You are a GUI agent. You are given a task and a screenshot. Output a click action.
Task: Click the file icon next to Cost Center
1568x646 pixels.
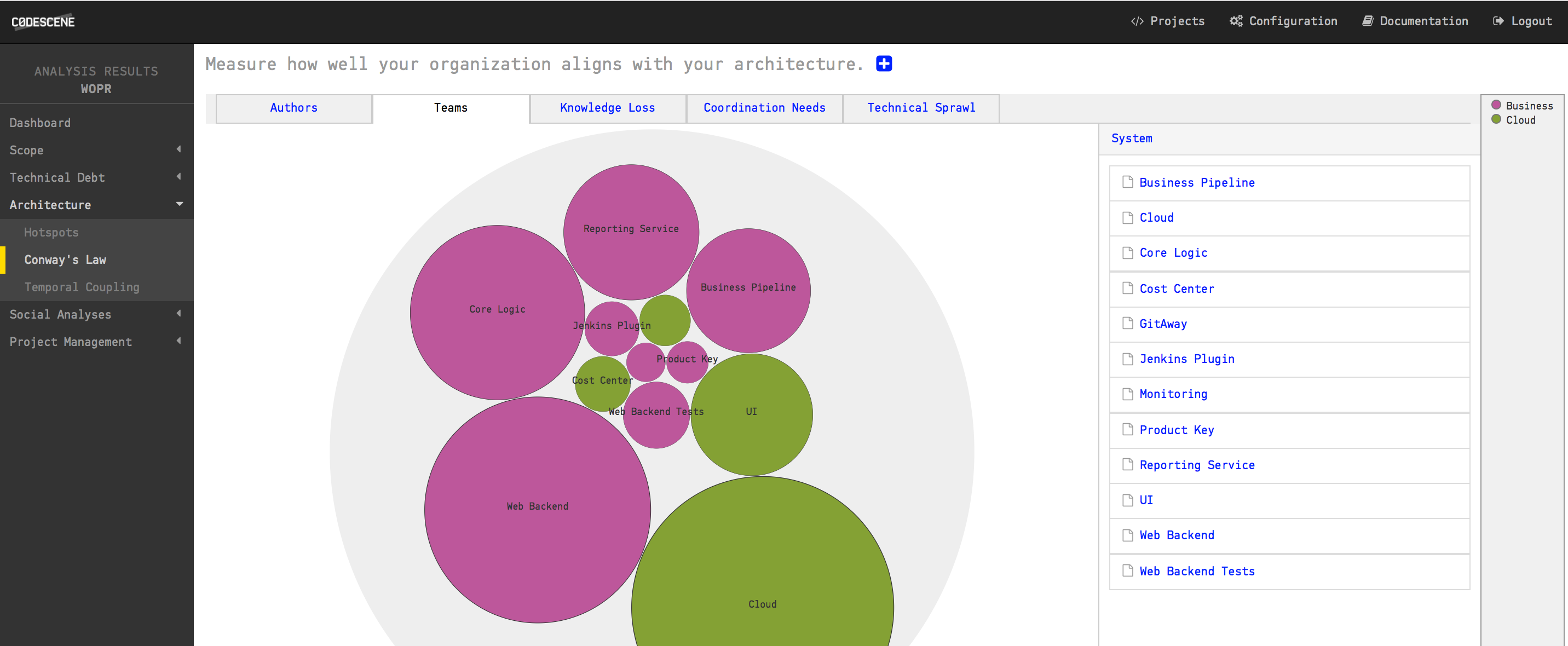pyautogui.click(x=1127, y=288)
